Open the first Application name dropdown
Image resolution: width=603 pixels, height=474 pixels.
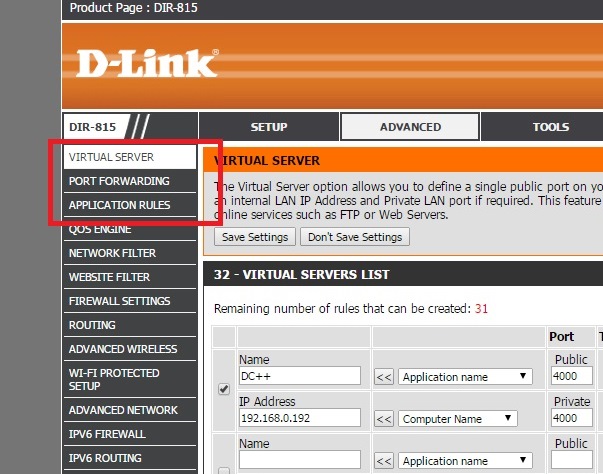coord(465,377)
